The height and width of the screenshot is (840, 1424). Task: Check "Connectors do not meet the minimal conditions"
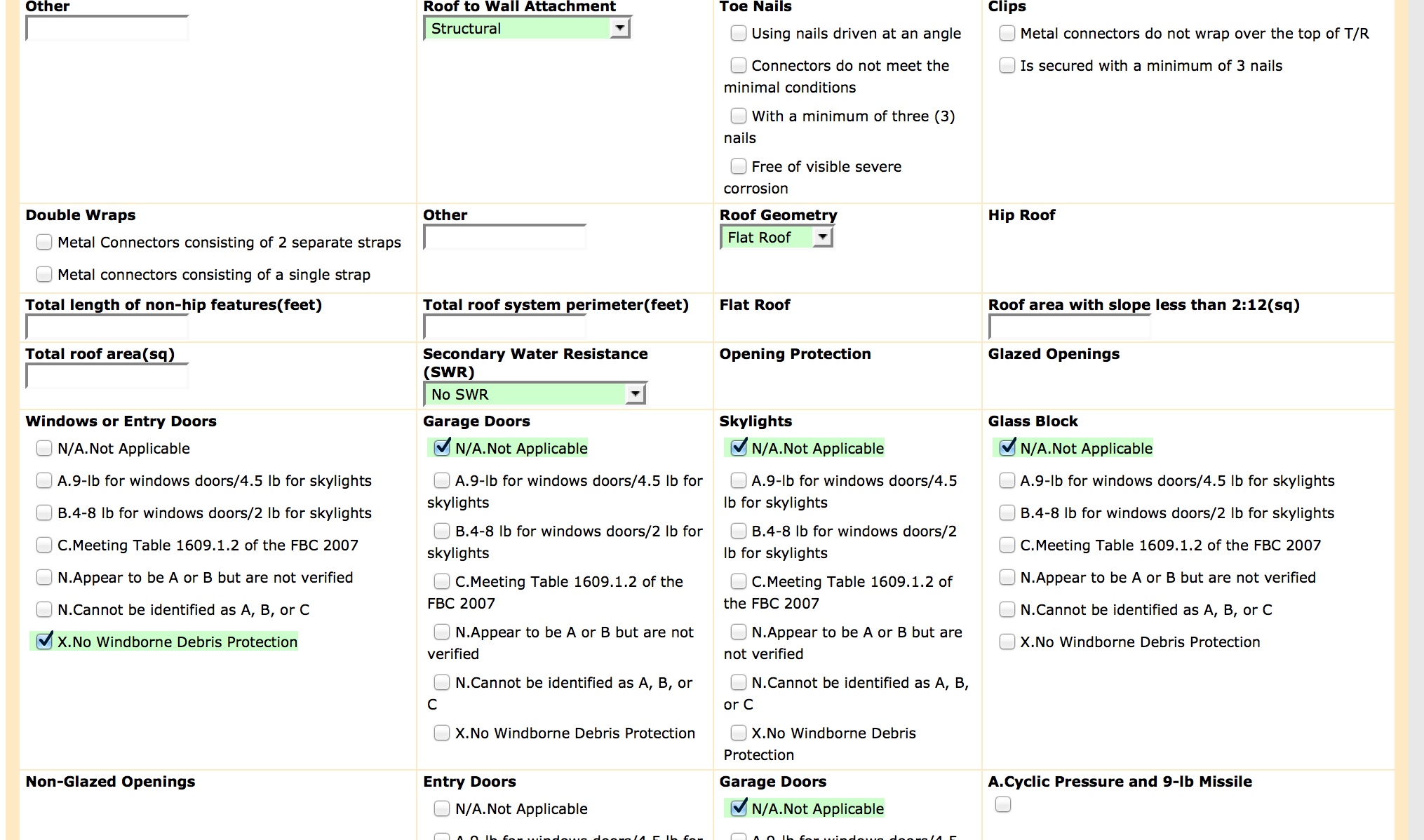pos(738,65)
